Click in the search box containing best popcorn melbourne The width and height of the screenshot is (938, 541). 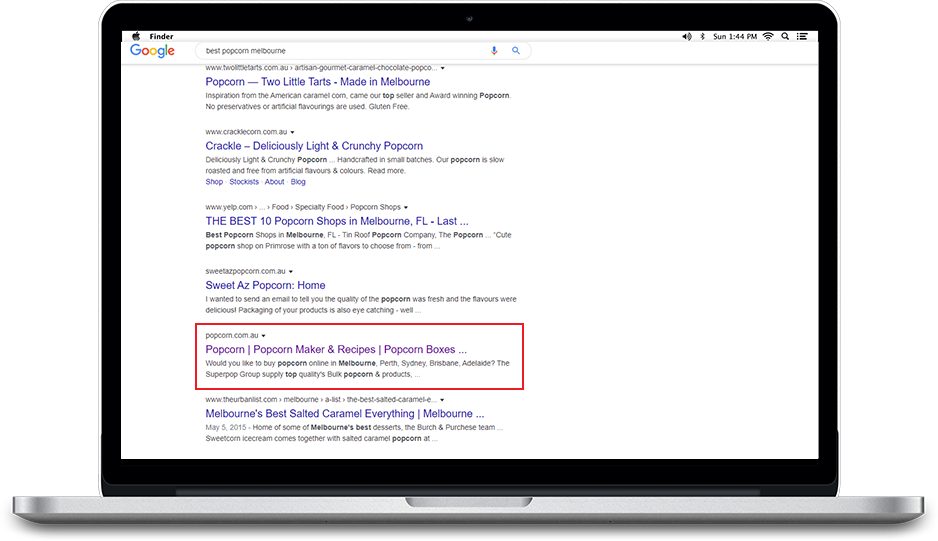point(340,51)
